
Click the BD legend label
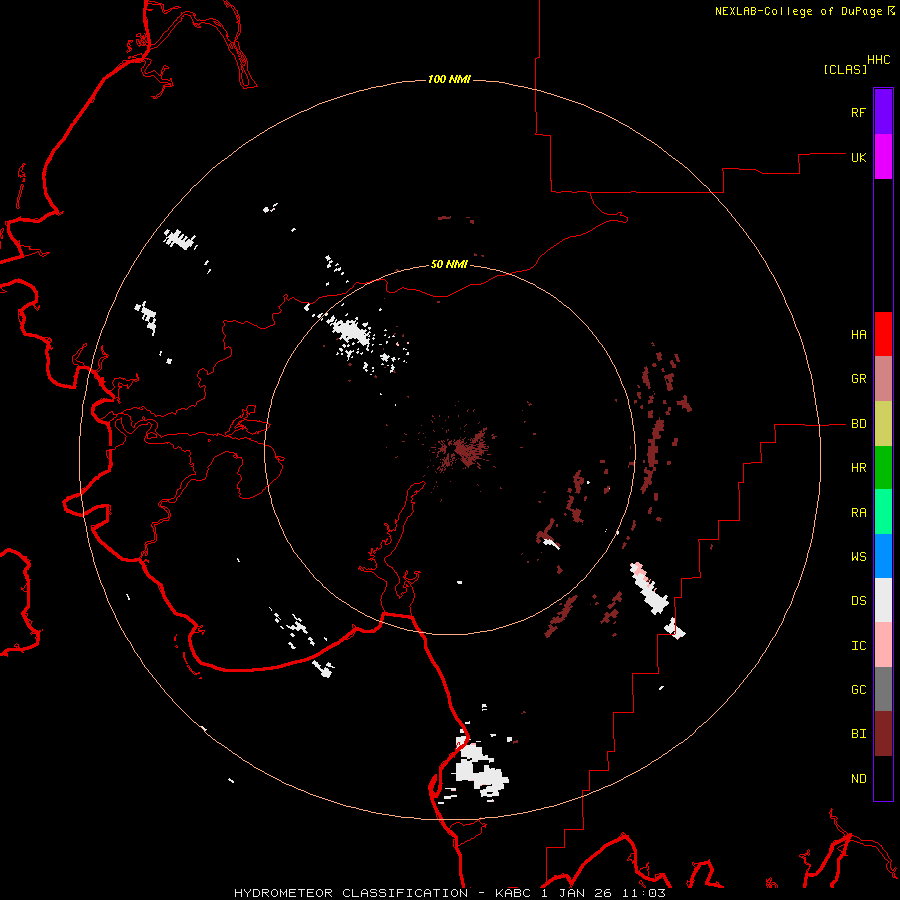859,424
